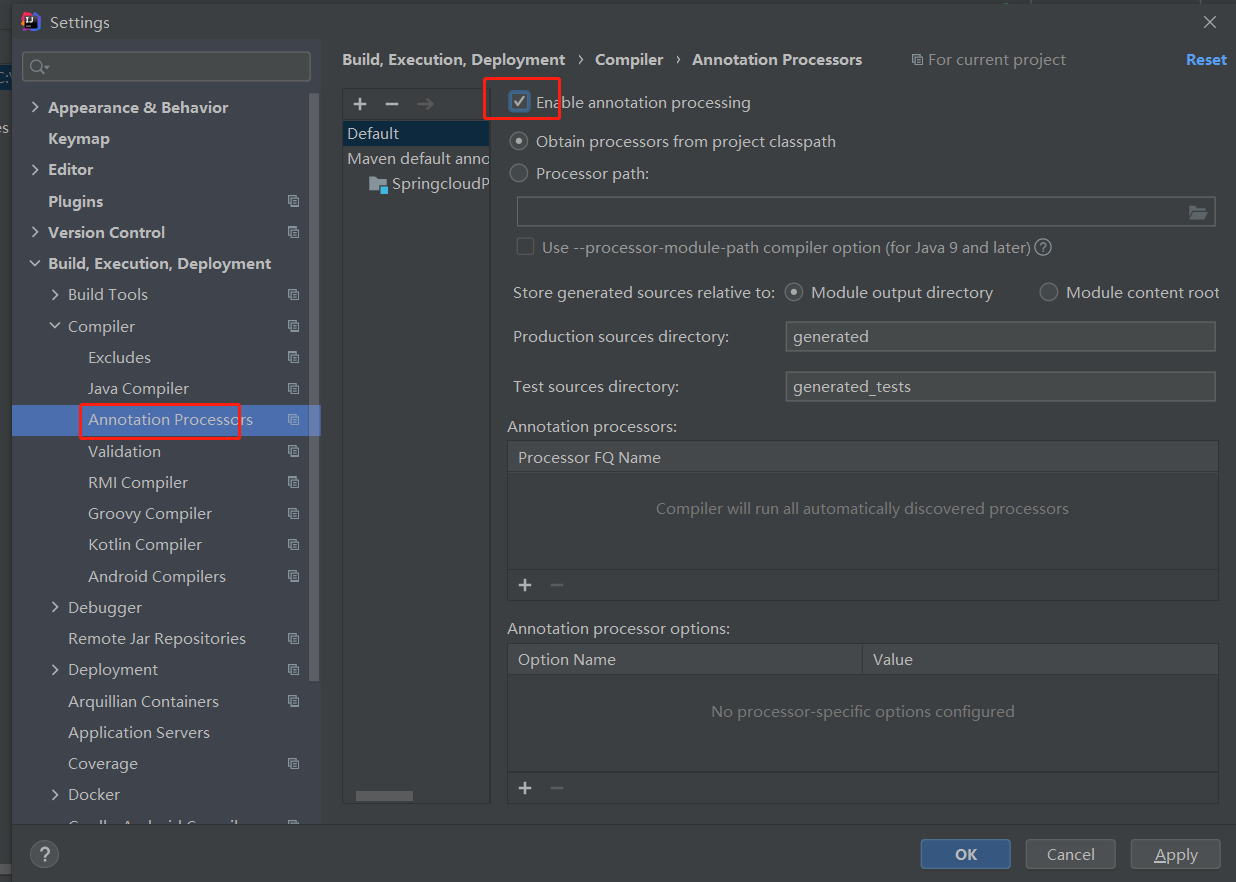Click project-level icon beside Deployment
Viewport: 1236px width, 882px height.
coord(293,669)
